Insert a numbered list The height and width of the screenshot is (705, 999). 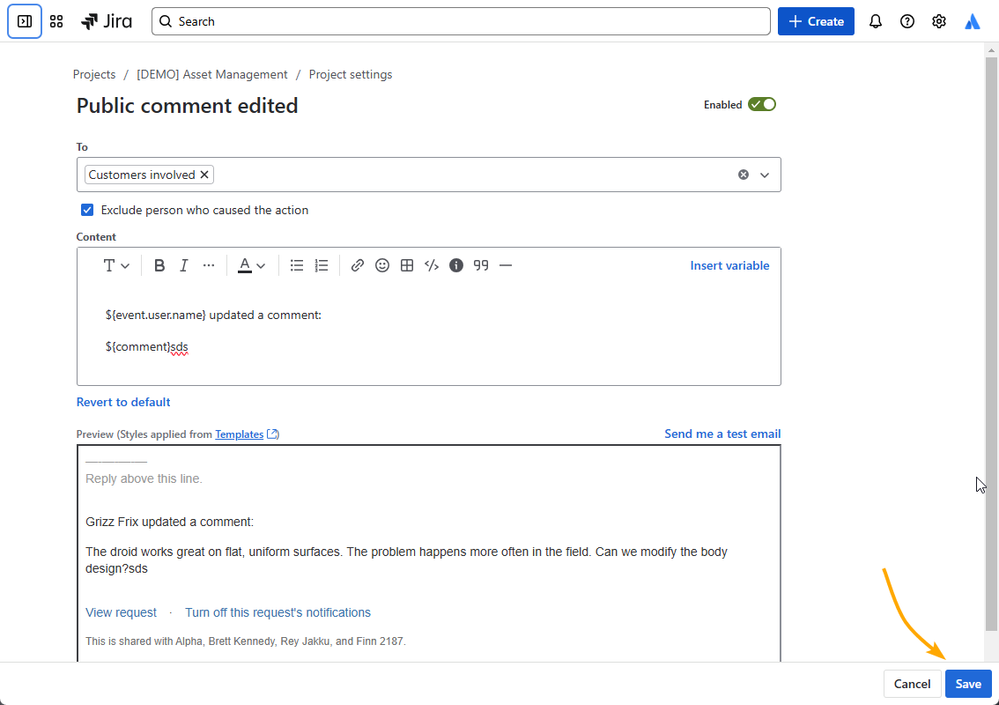click(x=321, y=266)
